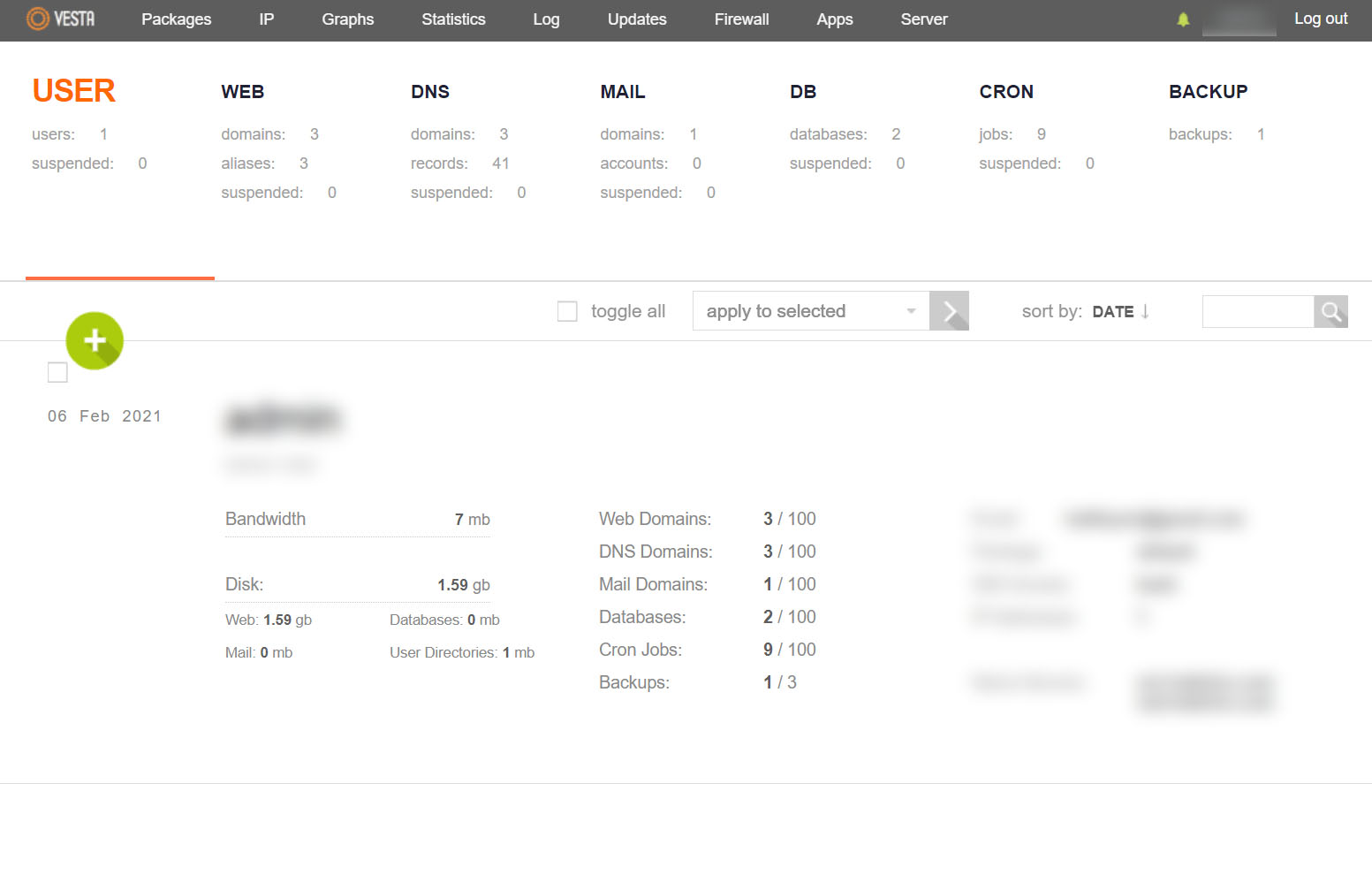Open the BACKUP section tab
The width and height of the screenshot is (1372, 875).
(x=1208, y=92)
